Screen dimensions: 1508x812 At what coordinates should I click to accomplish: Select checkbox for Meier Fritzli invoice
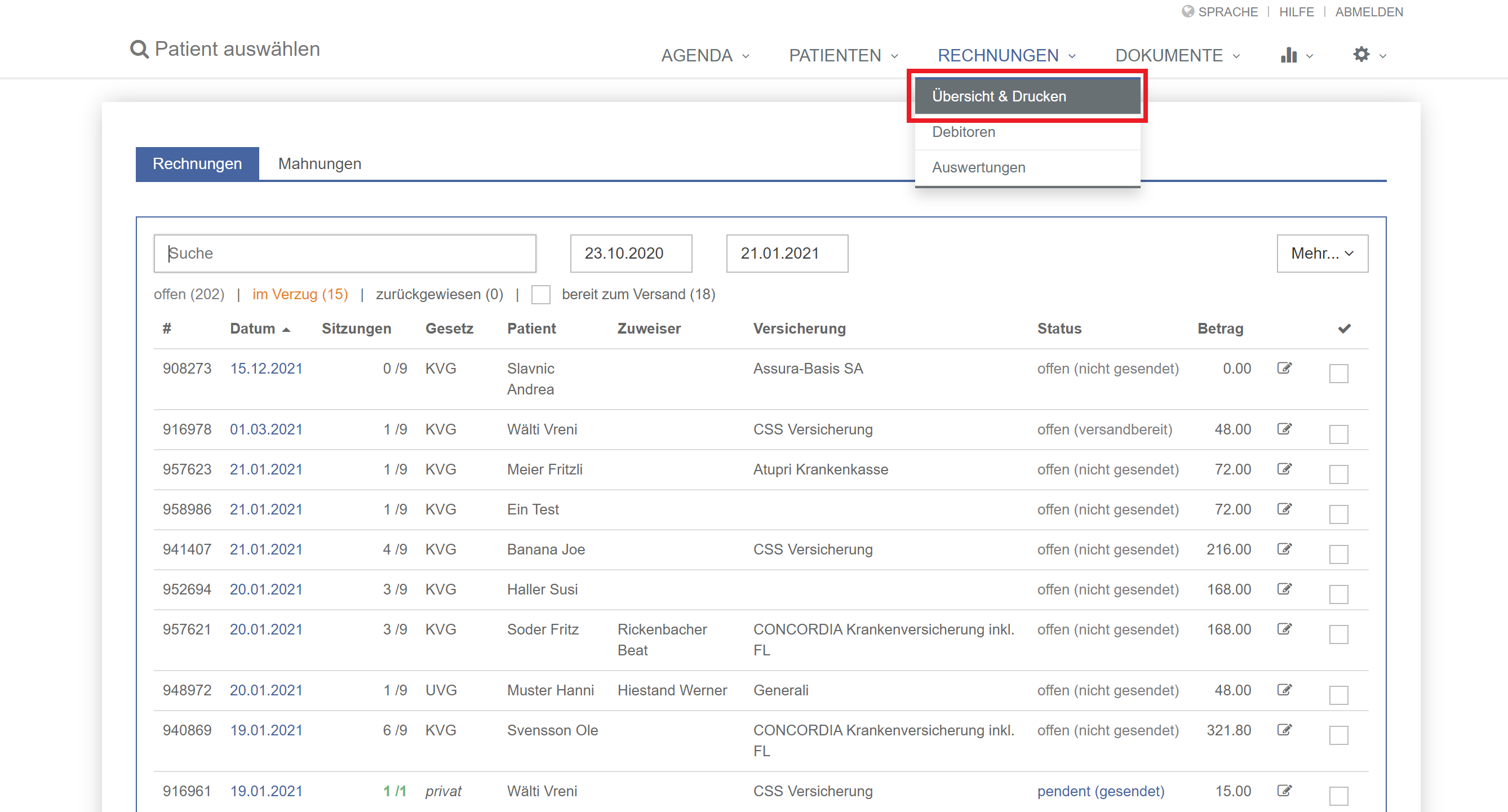tap(1338, 474)
